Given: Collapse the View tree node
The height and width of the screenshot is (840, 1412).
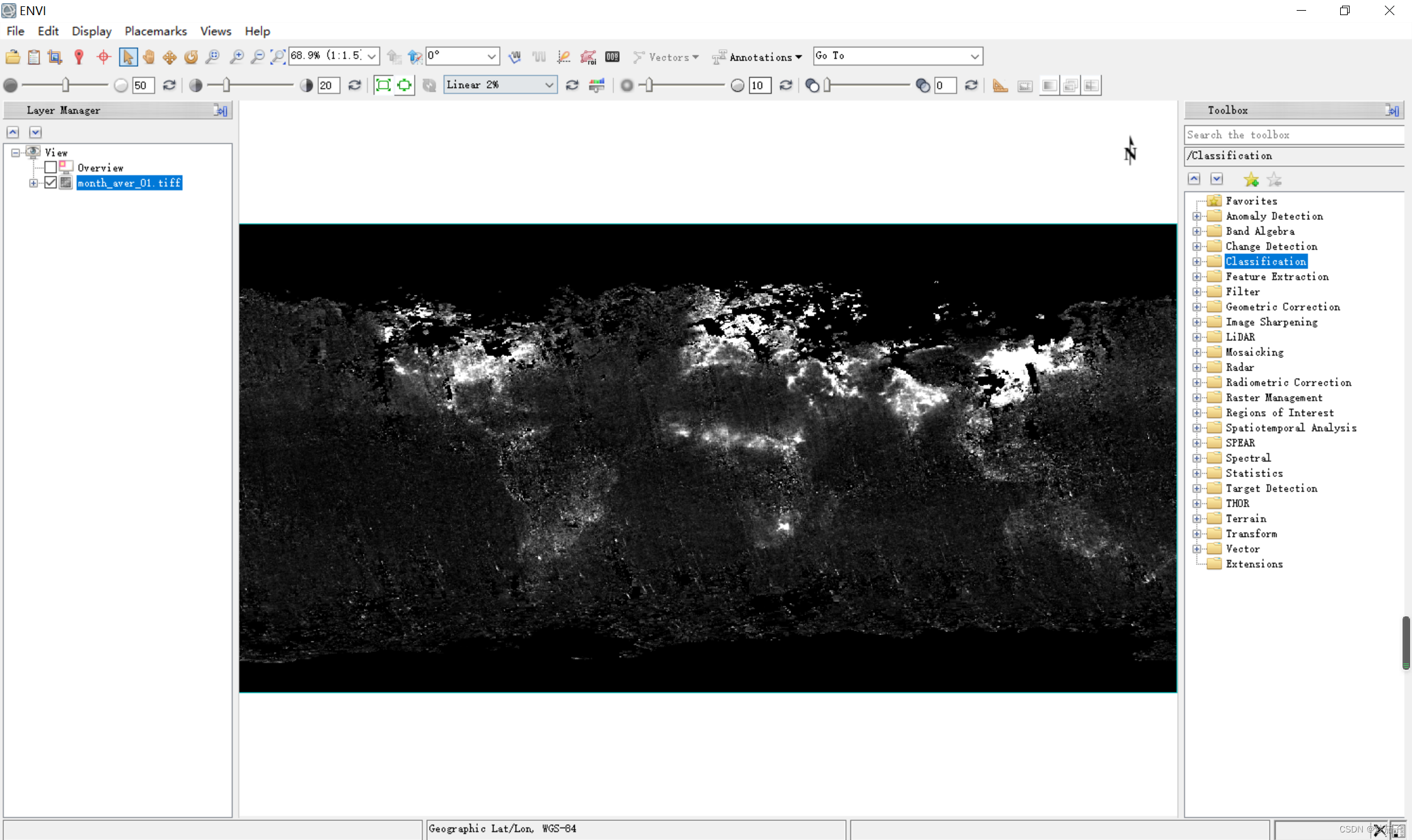Looking at the screenshot, I should pos(16,152).
